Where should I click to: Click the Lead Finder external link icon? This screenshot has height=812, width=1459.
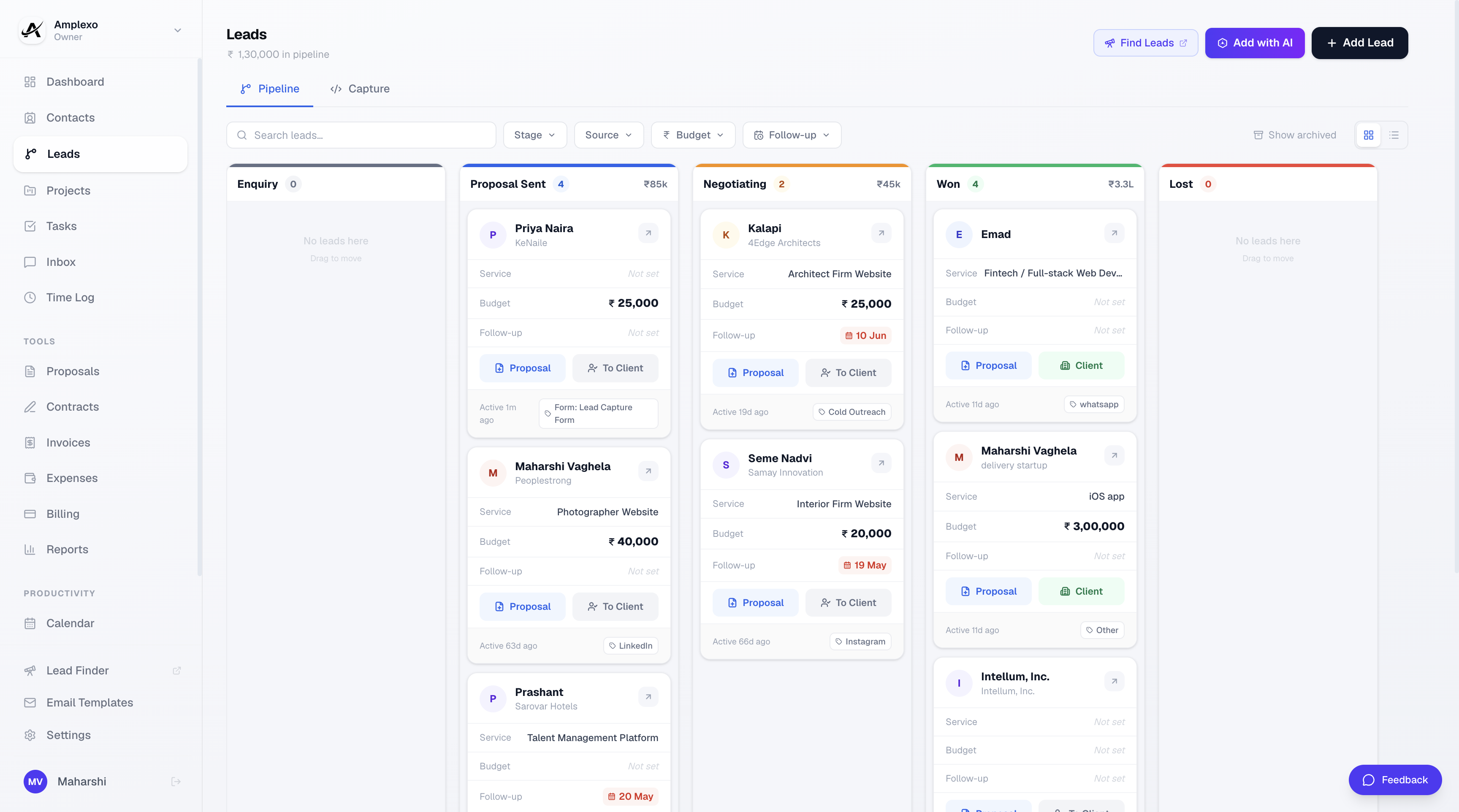176,671
